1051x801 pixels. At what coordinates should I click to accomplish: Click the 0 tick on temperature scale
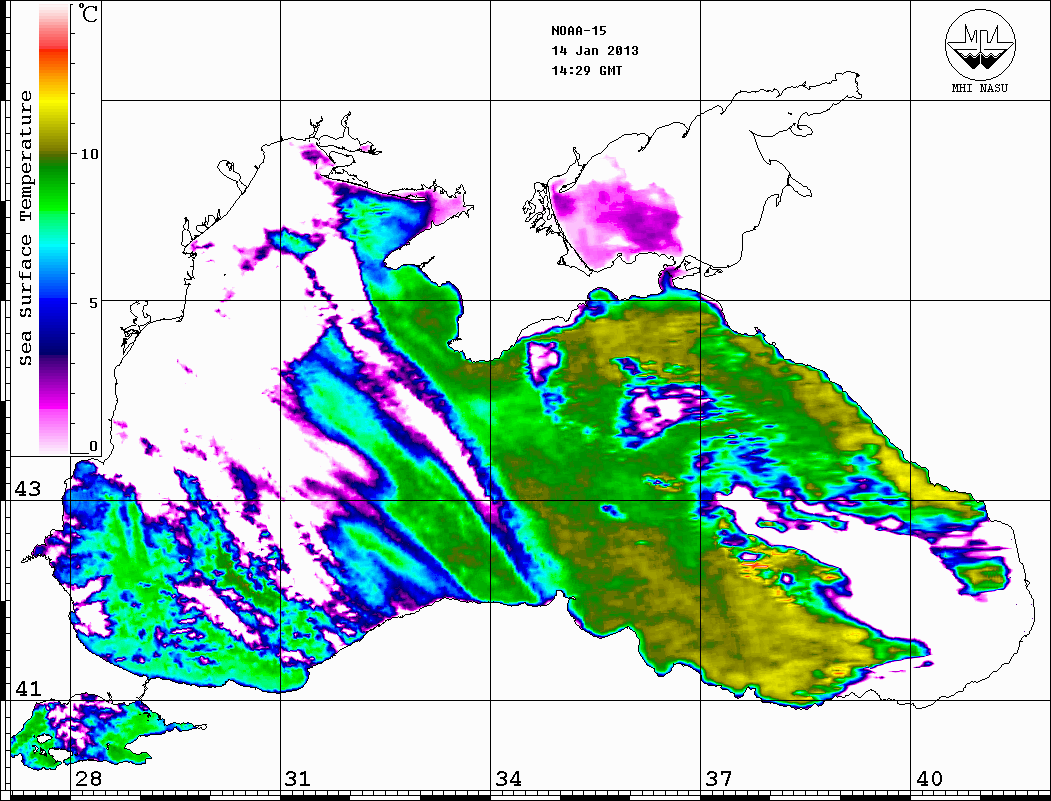pos(93,446)
